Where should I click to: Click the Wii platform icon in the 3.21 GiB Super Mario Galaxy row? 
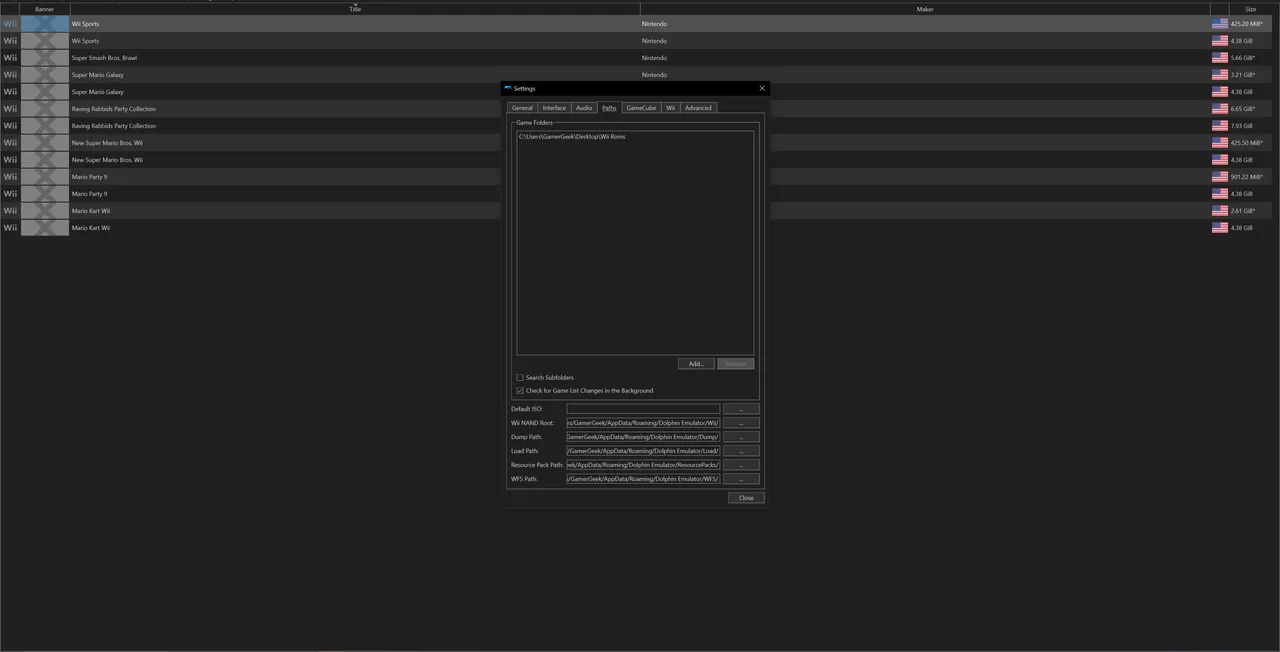pyautogui.click(x=10, y=75)
